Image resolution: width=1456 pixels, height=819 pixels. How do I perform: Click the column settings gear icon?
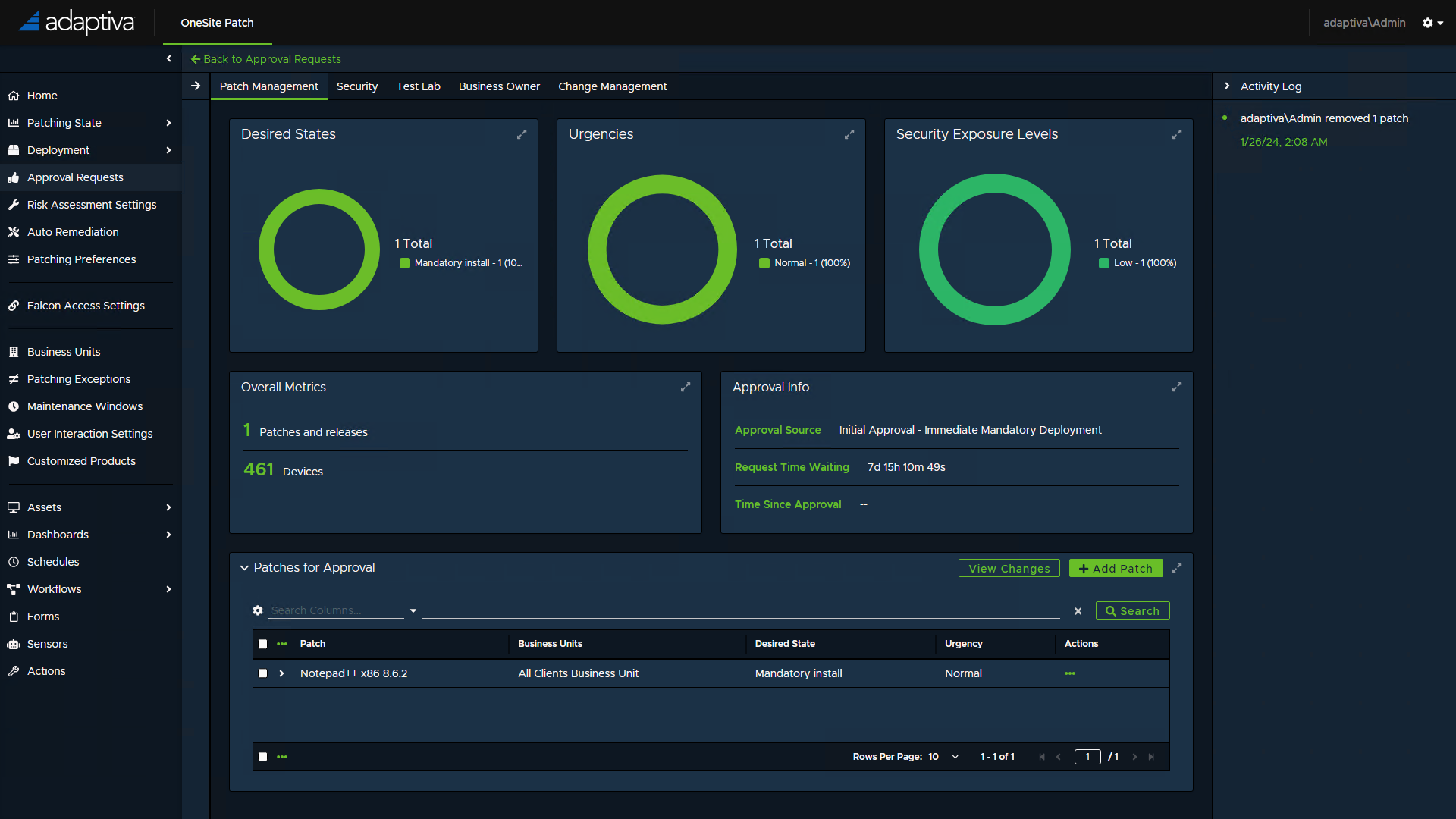tap(258, 610)
